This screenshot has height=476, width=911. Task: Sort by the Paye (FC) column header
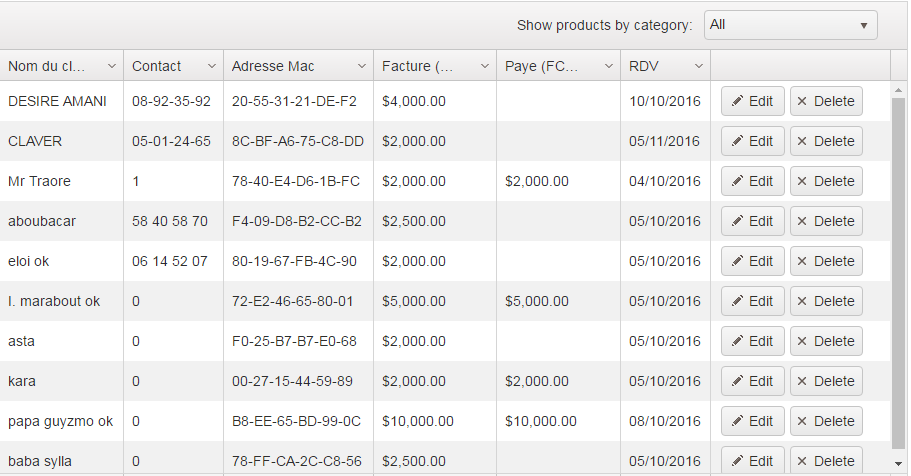(x=542, y=66)
